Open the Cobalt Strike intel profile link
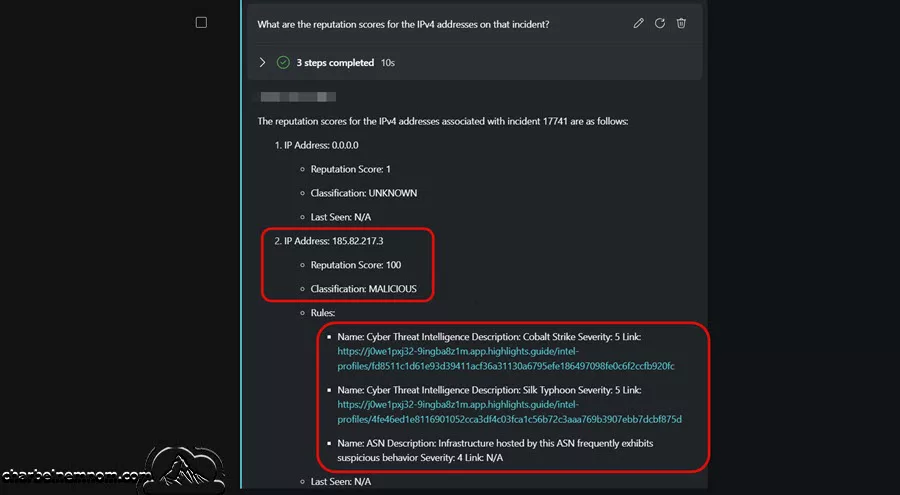This screenshot has height=495, width=900. tap(506, 359)
